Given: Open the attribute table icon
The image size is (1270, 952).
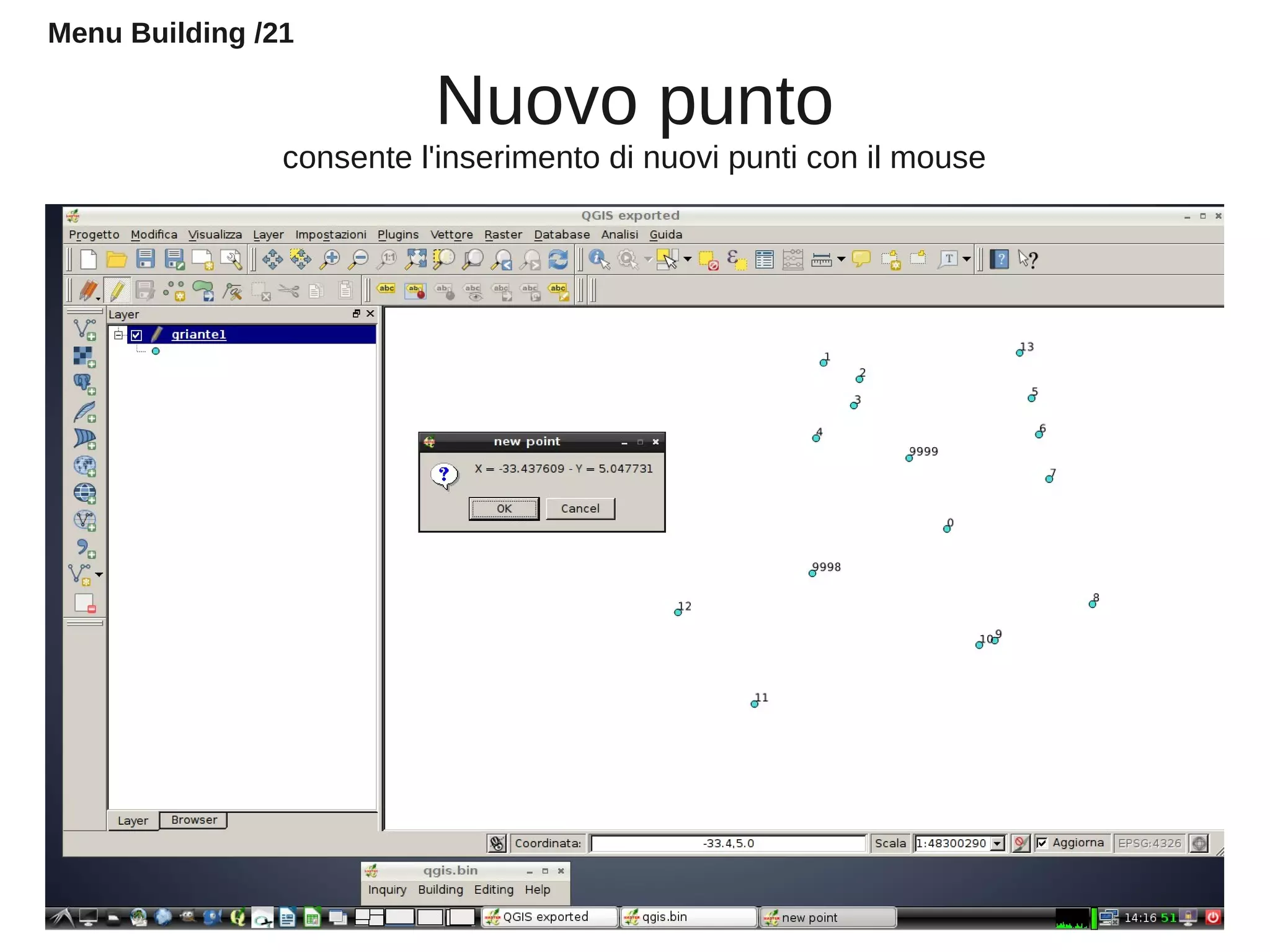Looking at the screenshot, I should click(x=765, y=259).
